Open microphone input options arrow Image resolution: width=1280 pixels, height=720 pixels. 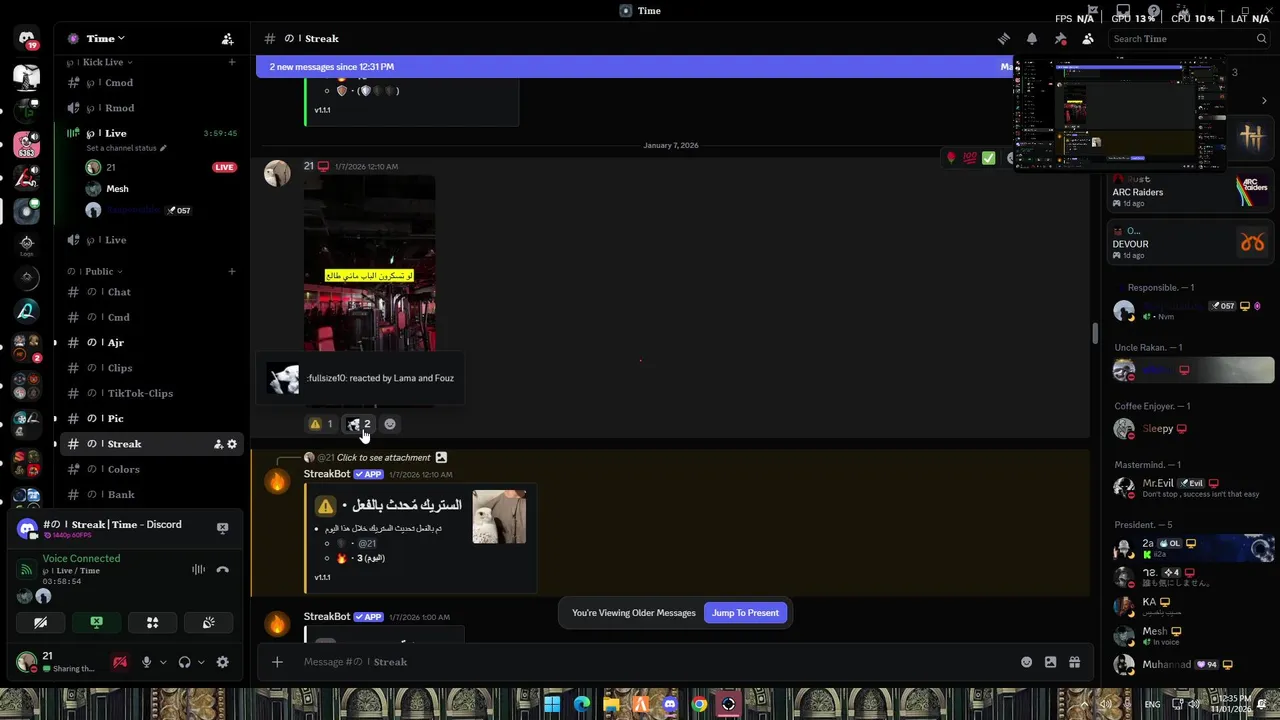(163, 662)
